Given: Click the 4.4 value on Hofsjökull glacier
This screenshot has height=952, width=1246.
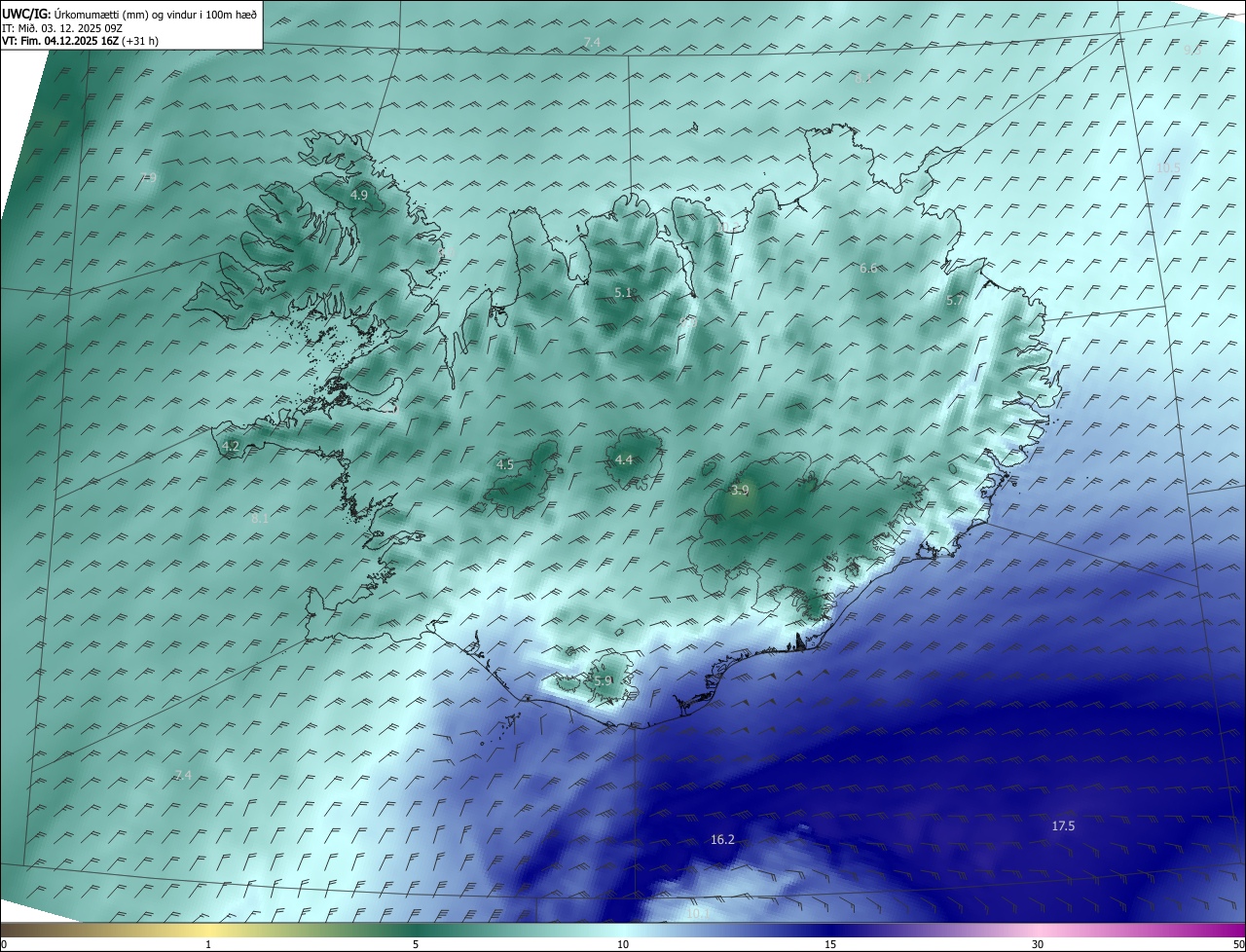Looking at the screenshot, I should point(624,459).
